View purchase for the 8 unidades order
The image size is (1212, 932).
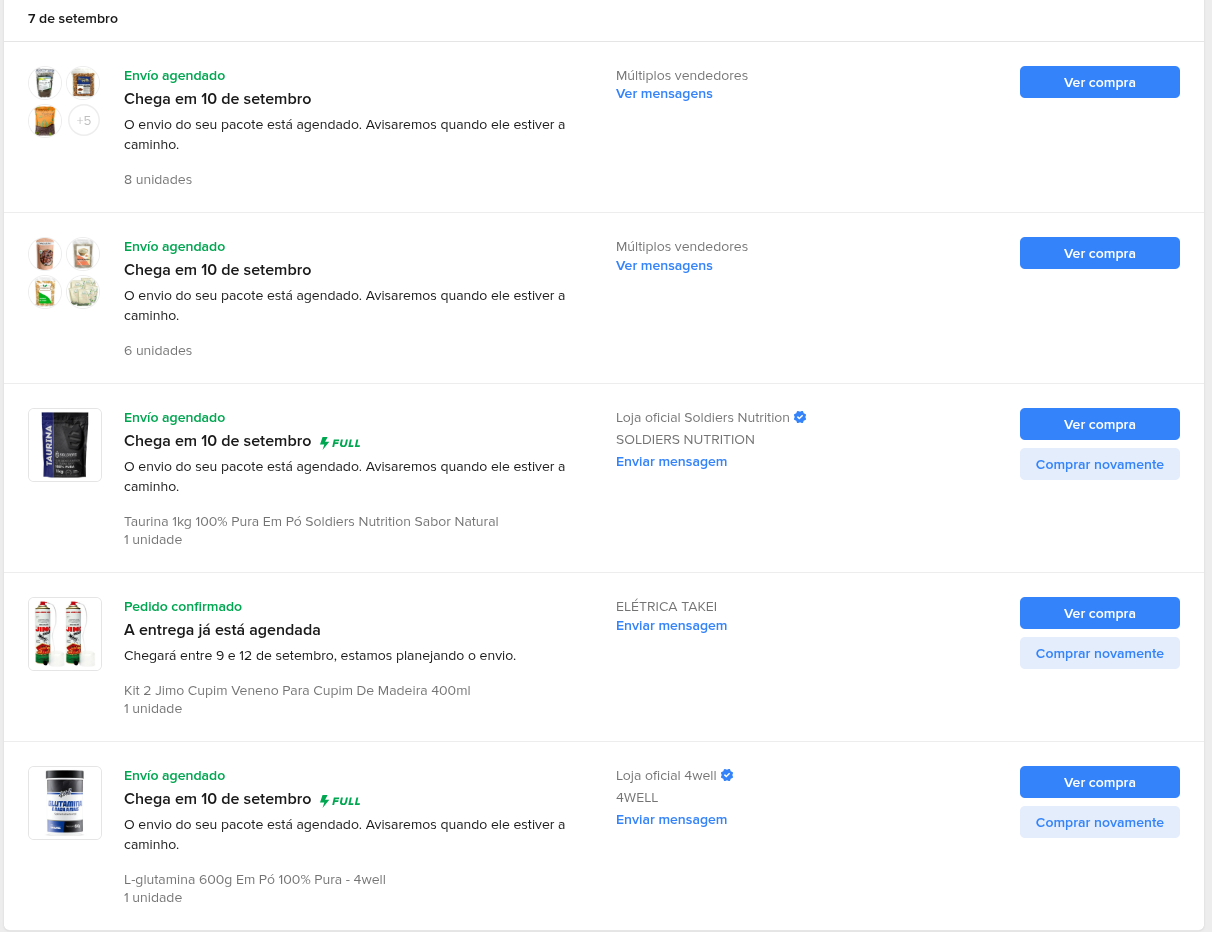pyautogui.click(x=1100, y=82)
